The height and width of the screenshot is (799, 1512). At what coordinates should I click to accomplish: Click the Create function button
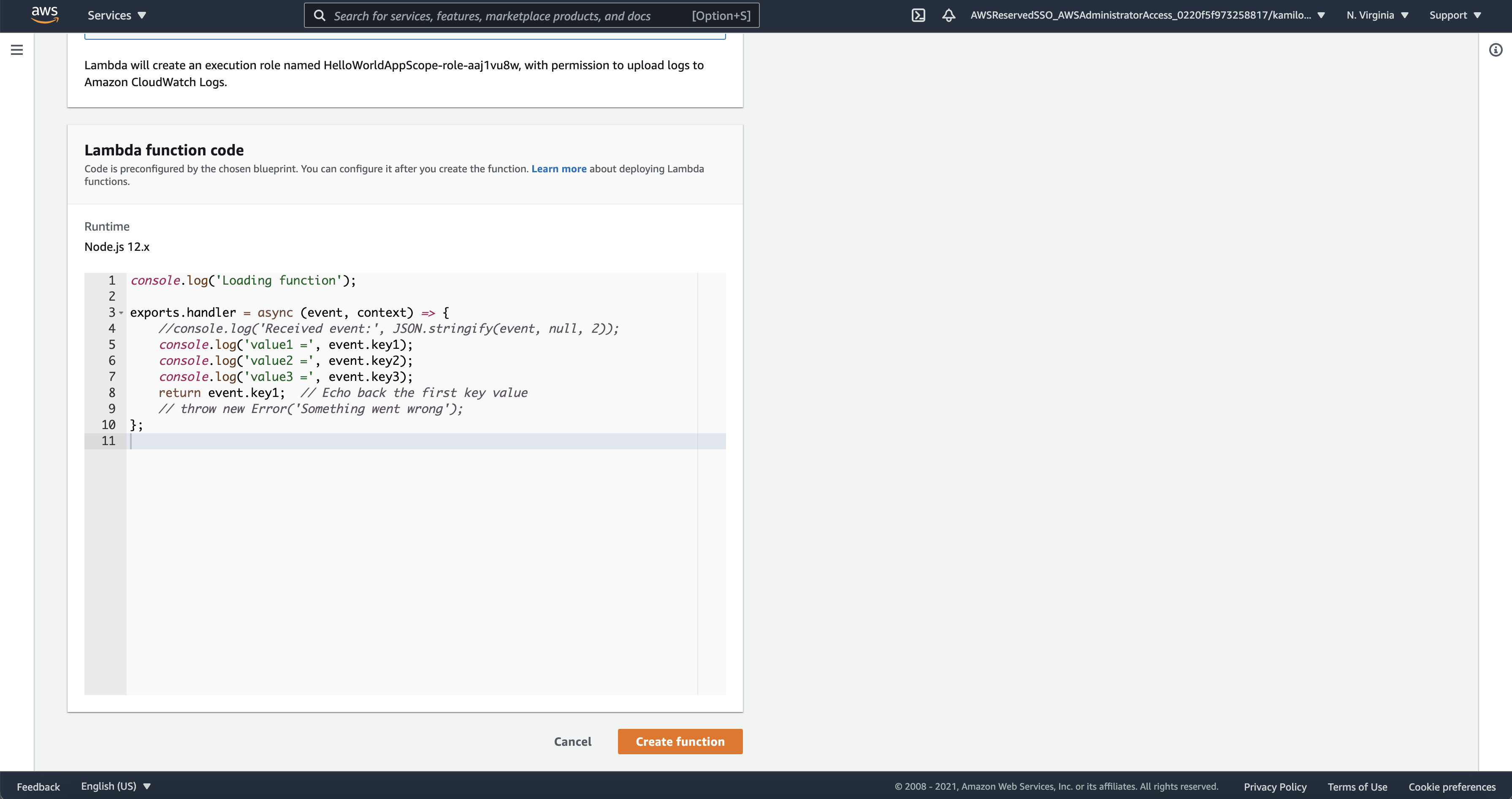680,742
